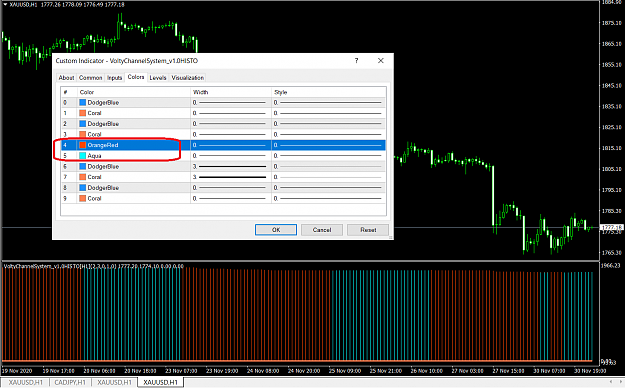Switch to the Common tab
This screenshot has width=625, height=388.
pos(90,78)
